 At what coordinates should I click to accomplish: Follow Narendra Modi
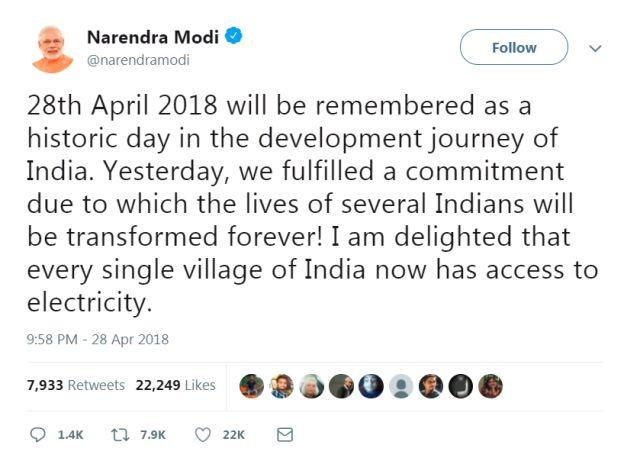(514, 47)
